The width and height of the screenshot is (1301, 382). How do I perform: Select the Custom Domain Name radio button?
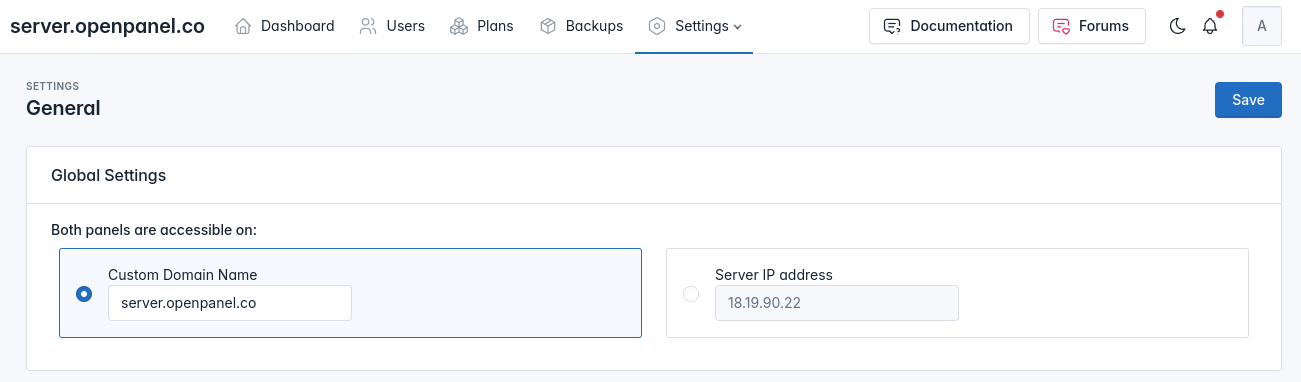[84, 294]
